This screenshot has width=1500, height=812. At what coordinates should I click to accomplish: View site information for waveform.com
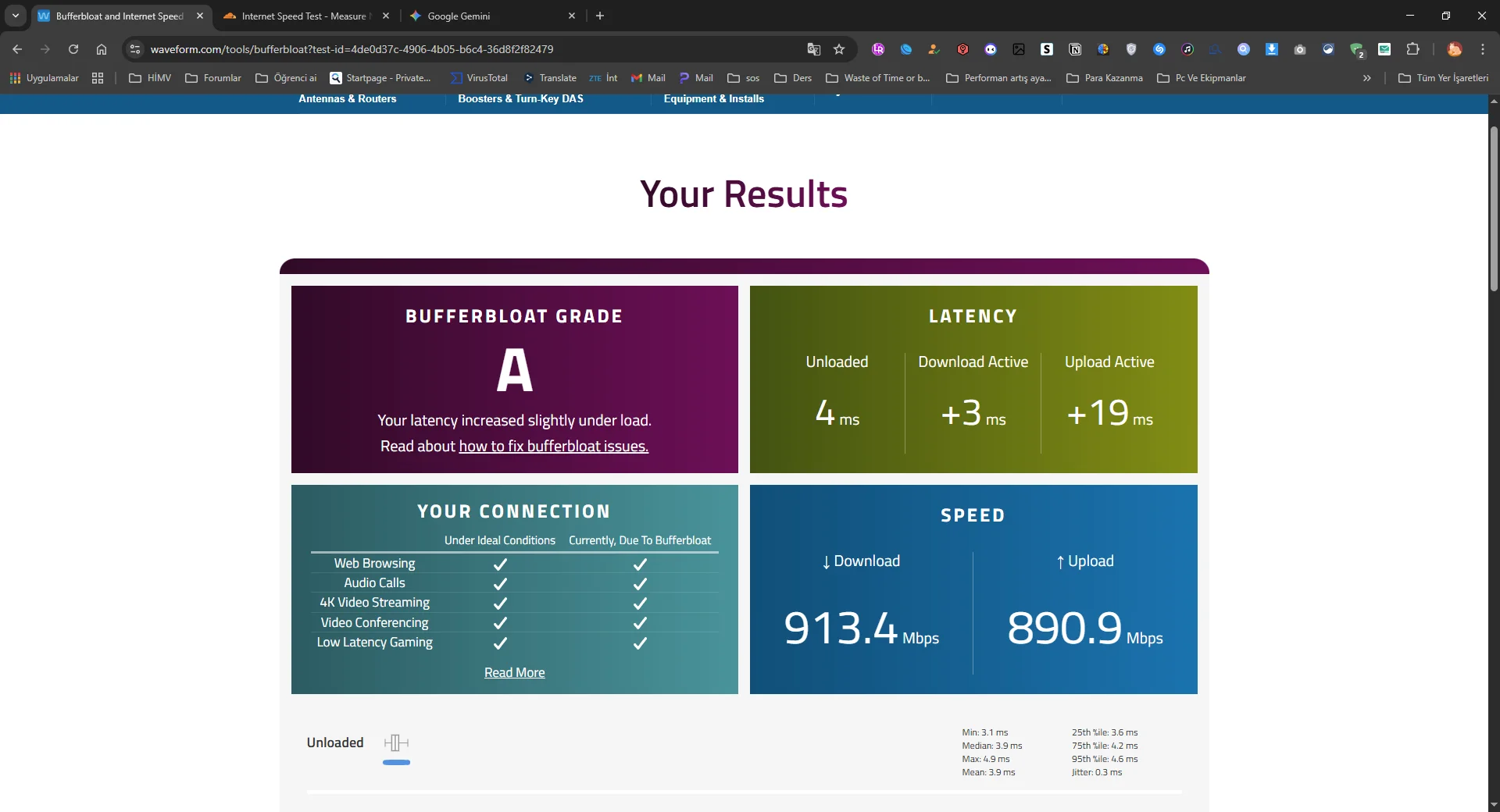[135, 49]
